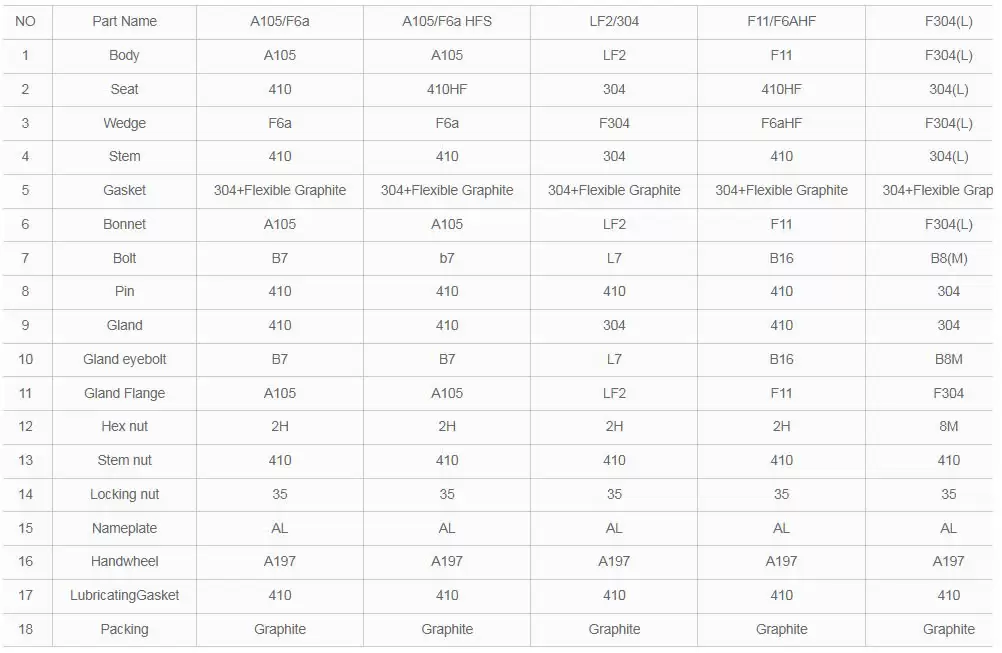
Task: Select "F304" in the Gland Flange row
Action: (x=948, y=393)
